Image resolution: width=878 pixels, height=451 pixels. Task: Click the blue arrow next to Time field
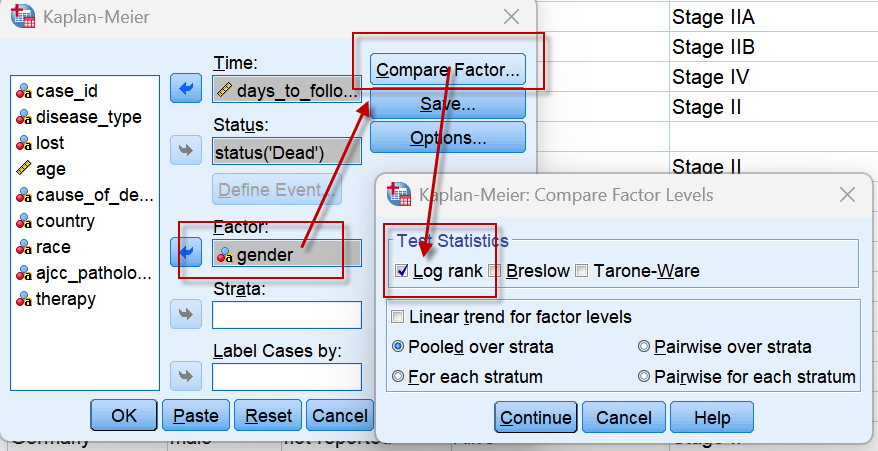[186, 88]
